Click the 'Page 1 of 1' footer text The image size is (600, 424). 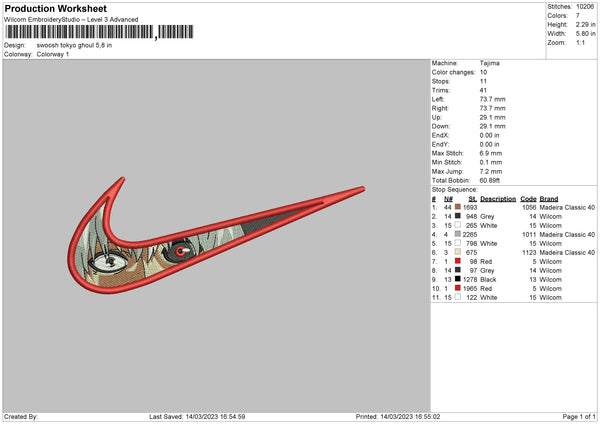[579, 417]
